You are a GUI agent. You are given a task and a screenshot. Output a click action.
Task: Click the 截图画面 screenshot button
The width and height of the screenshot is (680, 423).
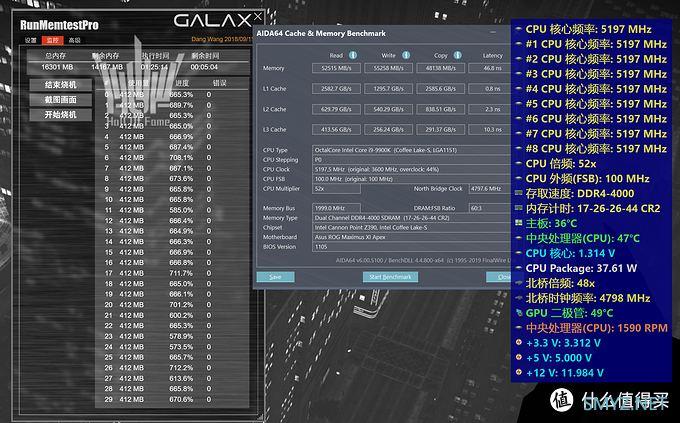click(x=61, y=100)
